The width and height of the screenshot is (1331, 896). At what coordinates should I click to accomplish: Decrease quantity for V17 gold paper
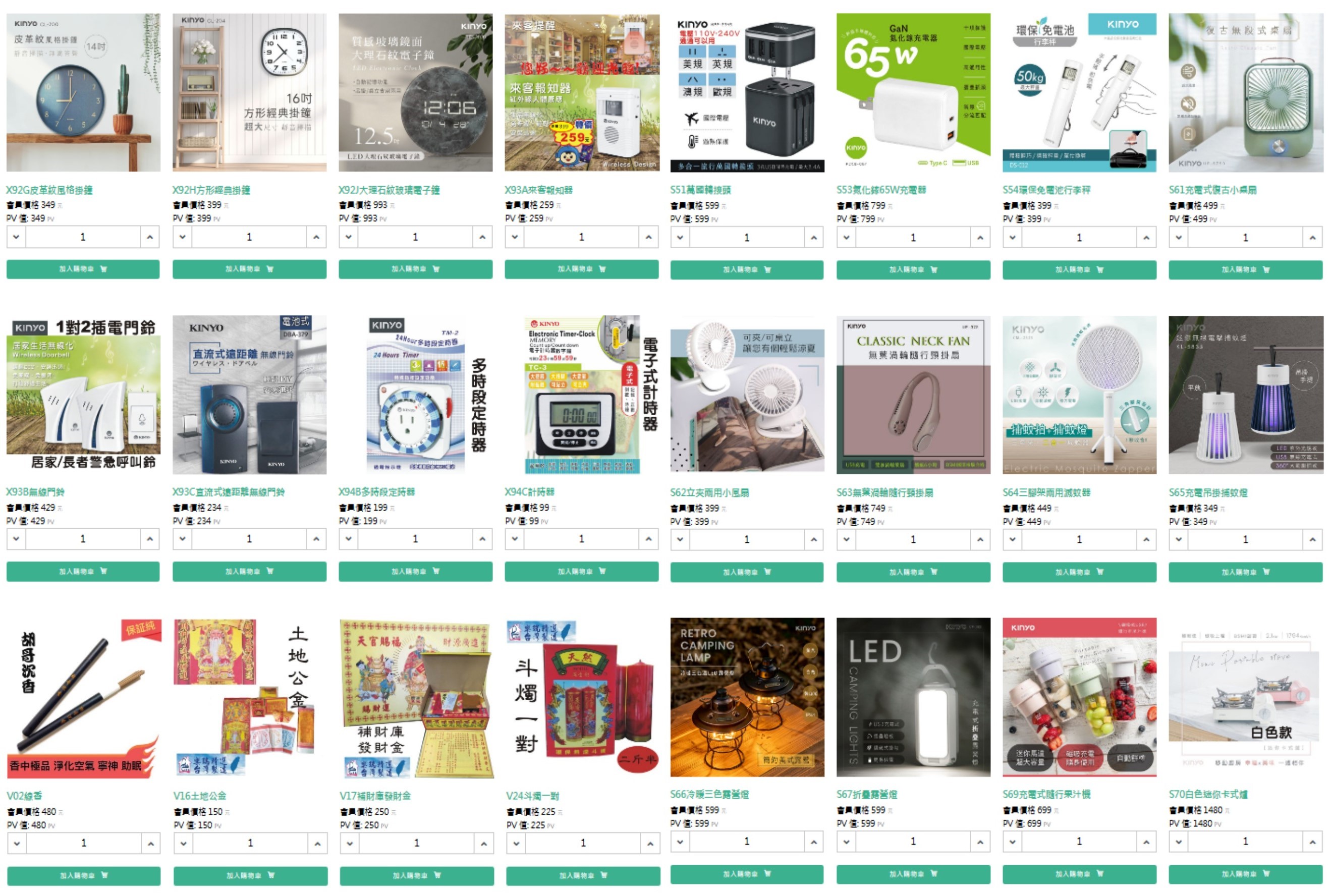[350, 844]
